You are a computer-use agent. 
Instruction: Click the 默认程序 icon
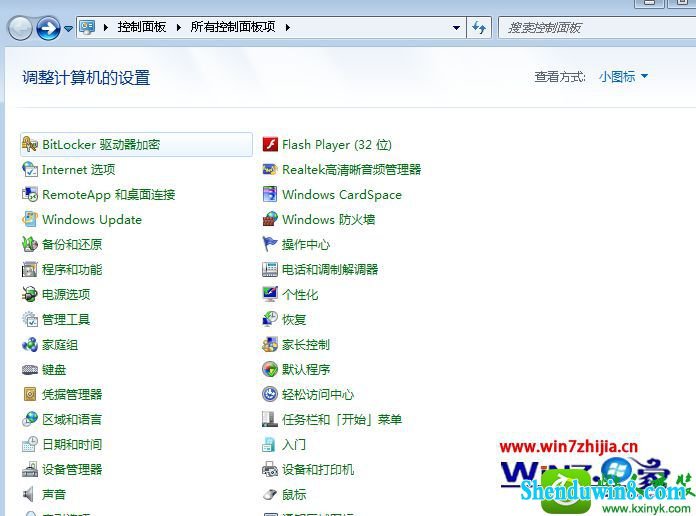[x=270, y=369]
